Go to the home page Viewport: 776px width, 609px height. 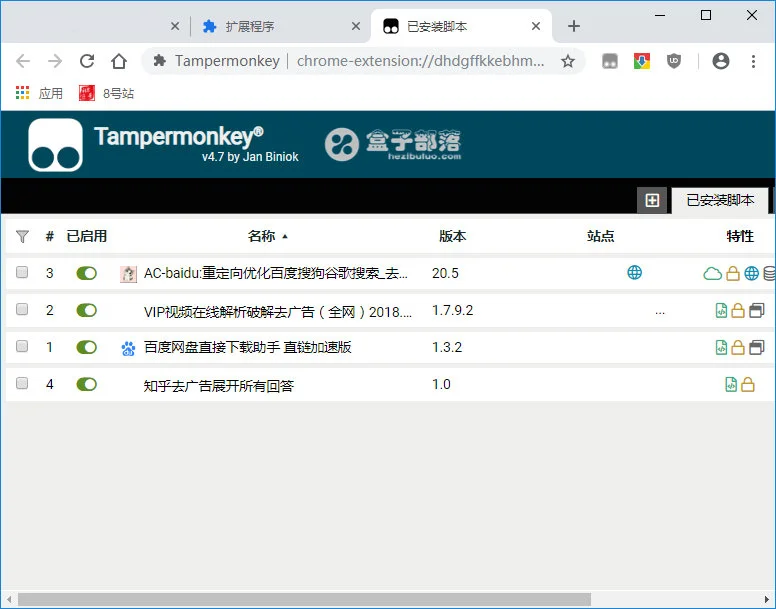(119, 61)
